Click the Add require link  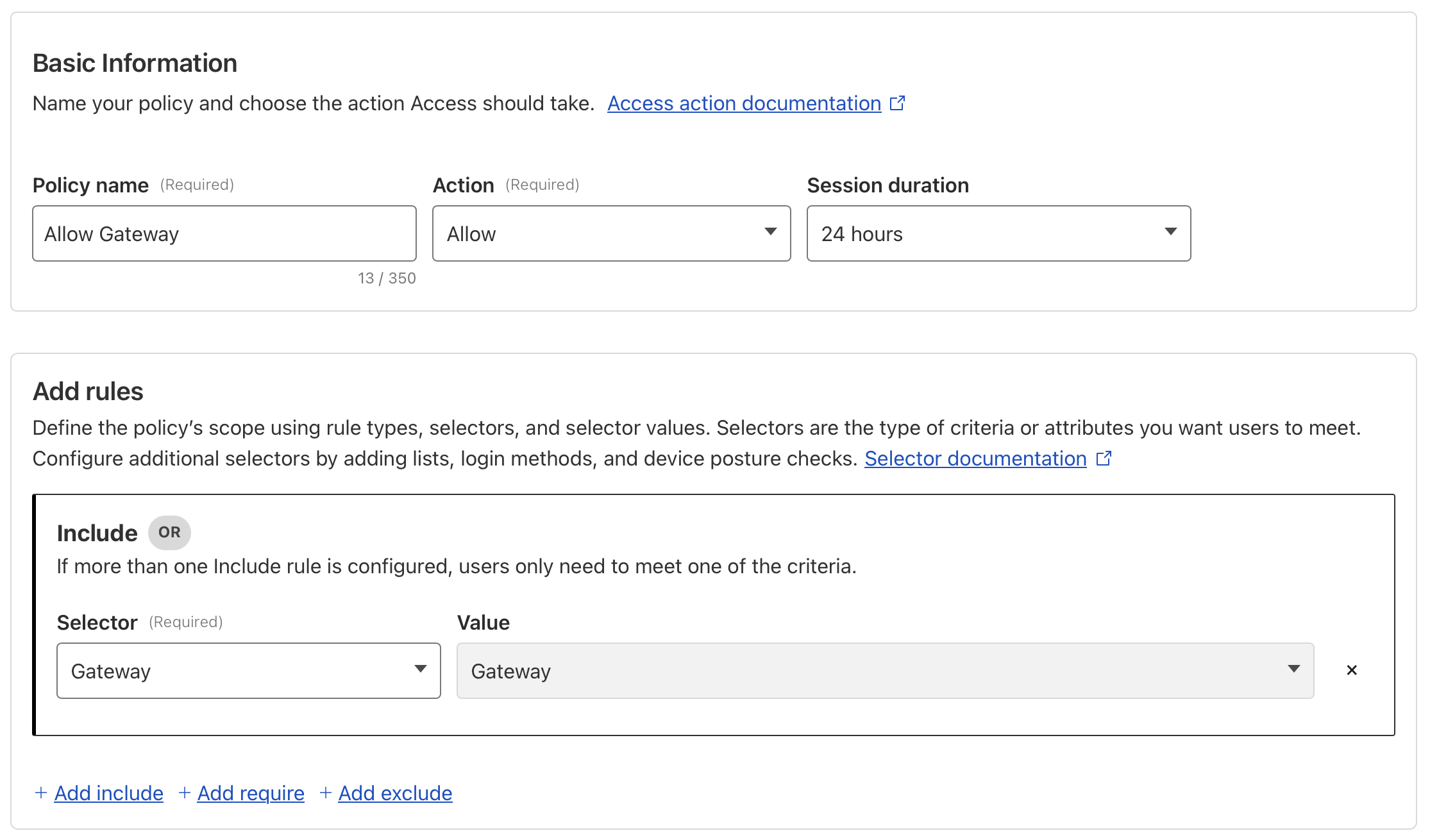[251, 793]
